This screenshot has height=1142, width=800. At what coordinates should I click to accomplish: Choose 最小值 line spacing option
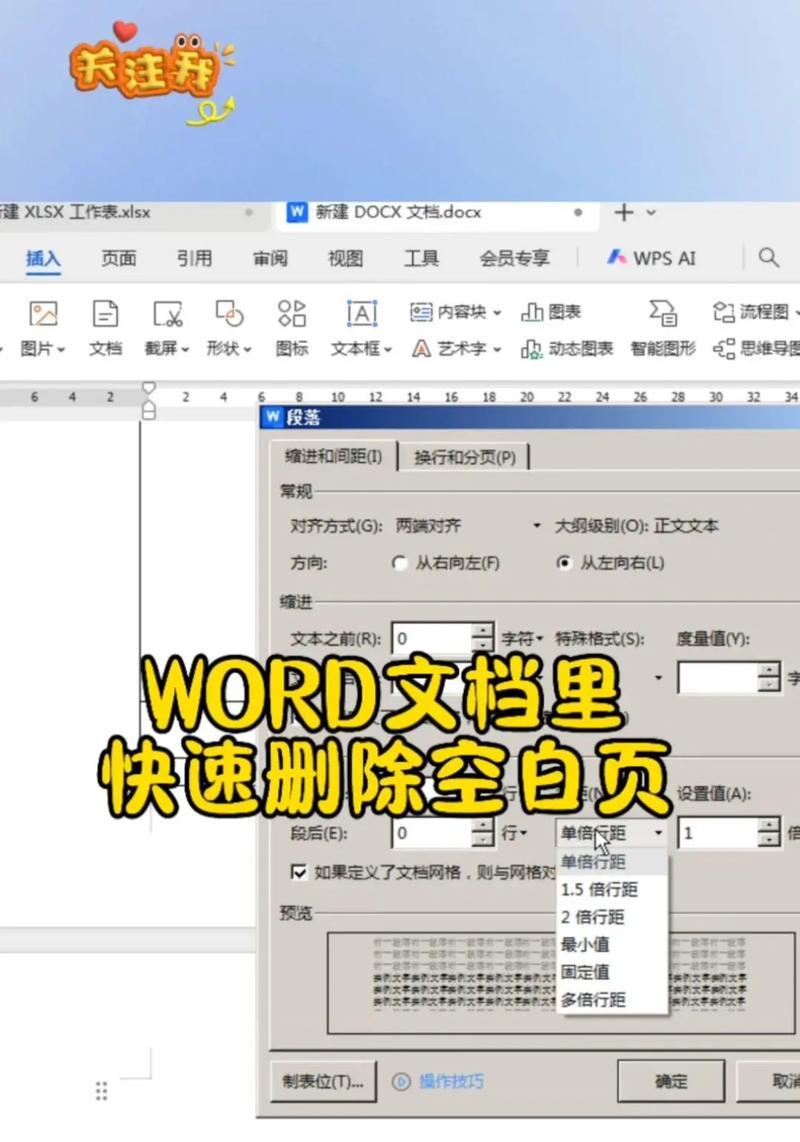[611, 945]
